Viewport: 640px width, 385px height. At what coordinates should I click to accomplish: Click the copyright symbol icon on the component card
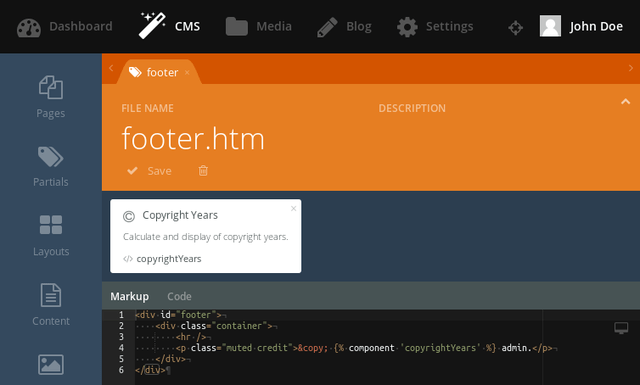[x=129, y=216]
